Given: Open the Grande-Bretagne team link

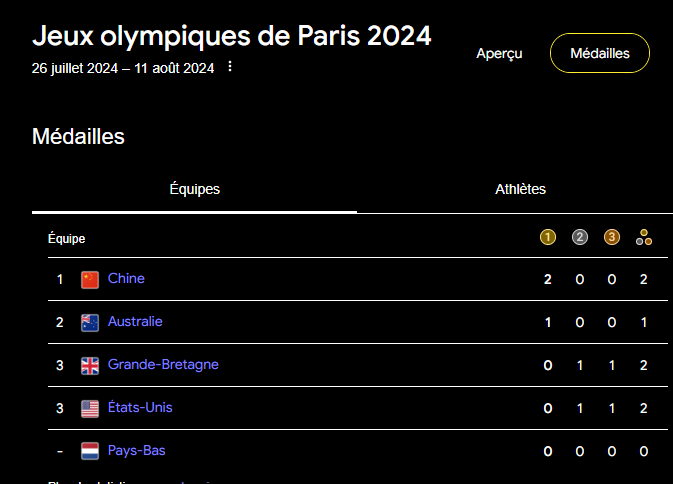Looking at the screenshot, I should (163, 364).
